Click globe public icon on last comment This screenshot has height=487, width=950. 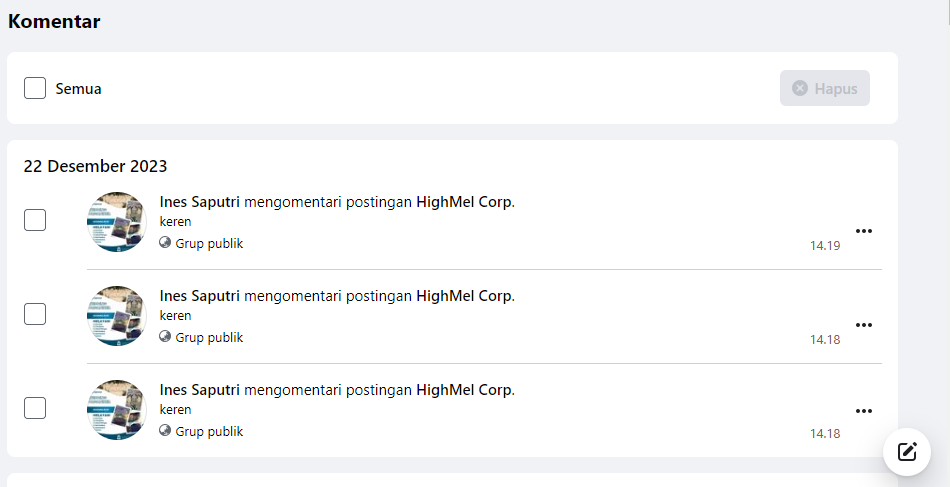point(165,431)
